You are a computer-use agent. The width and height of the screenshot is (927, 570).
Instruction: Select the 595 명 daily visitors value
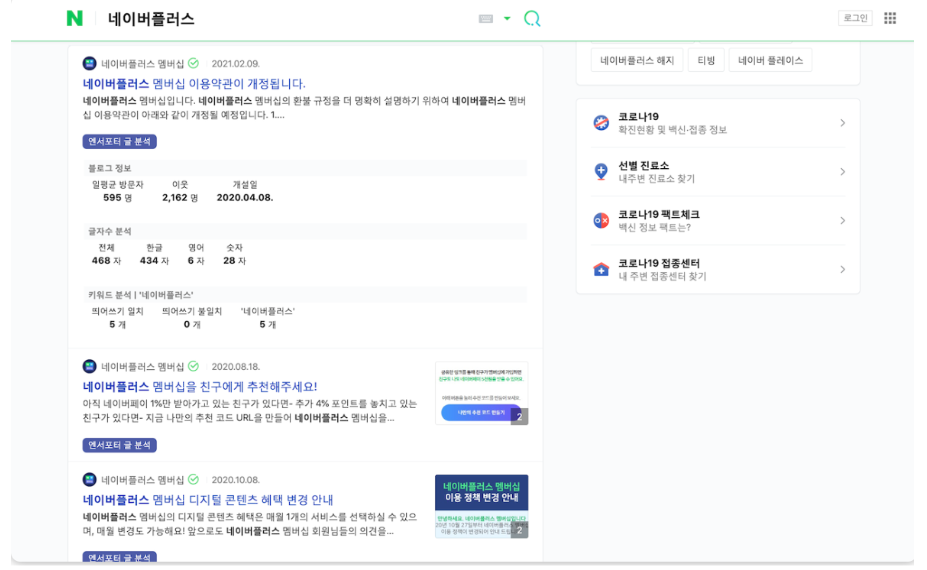point(117,198)
